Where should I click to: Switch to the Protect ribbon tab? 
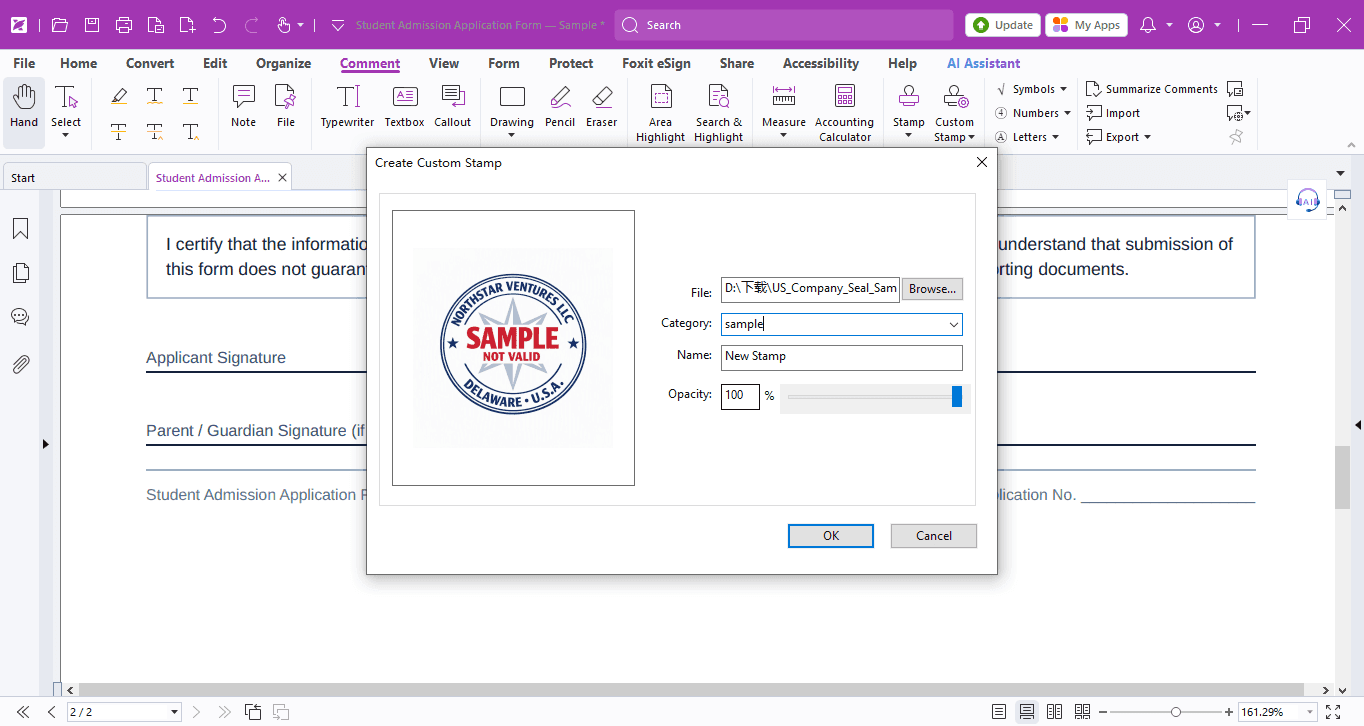coord(571,63)
